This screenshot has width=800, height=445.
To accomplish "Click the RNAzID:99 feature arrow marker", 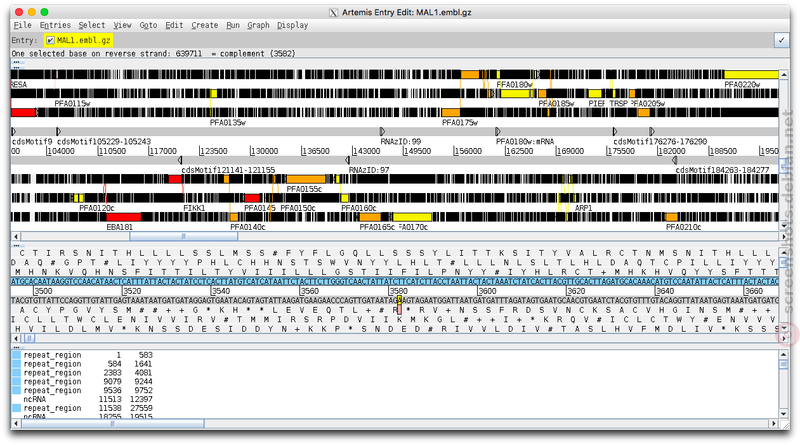I will [382, 132].
